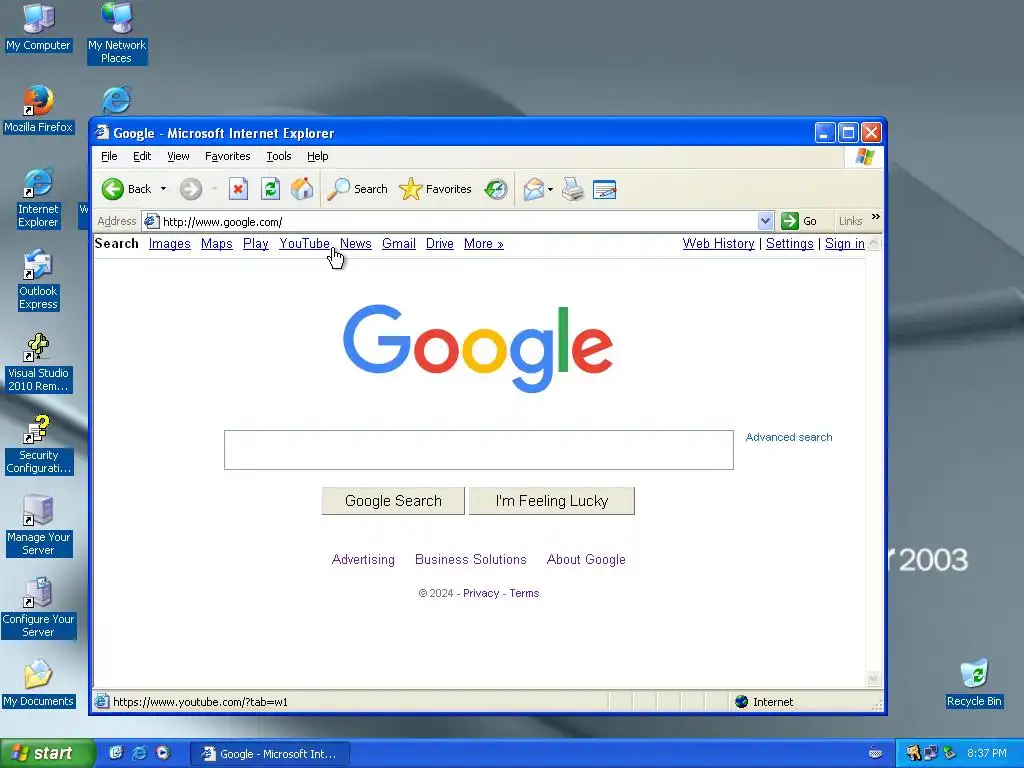The height and width of the screenshot is (768, 1024).
Task: Select the Visual Studio 2010 Remote desktop icon
Action: pyautogui.click(x=38, y=362)
